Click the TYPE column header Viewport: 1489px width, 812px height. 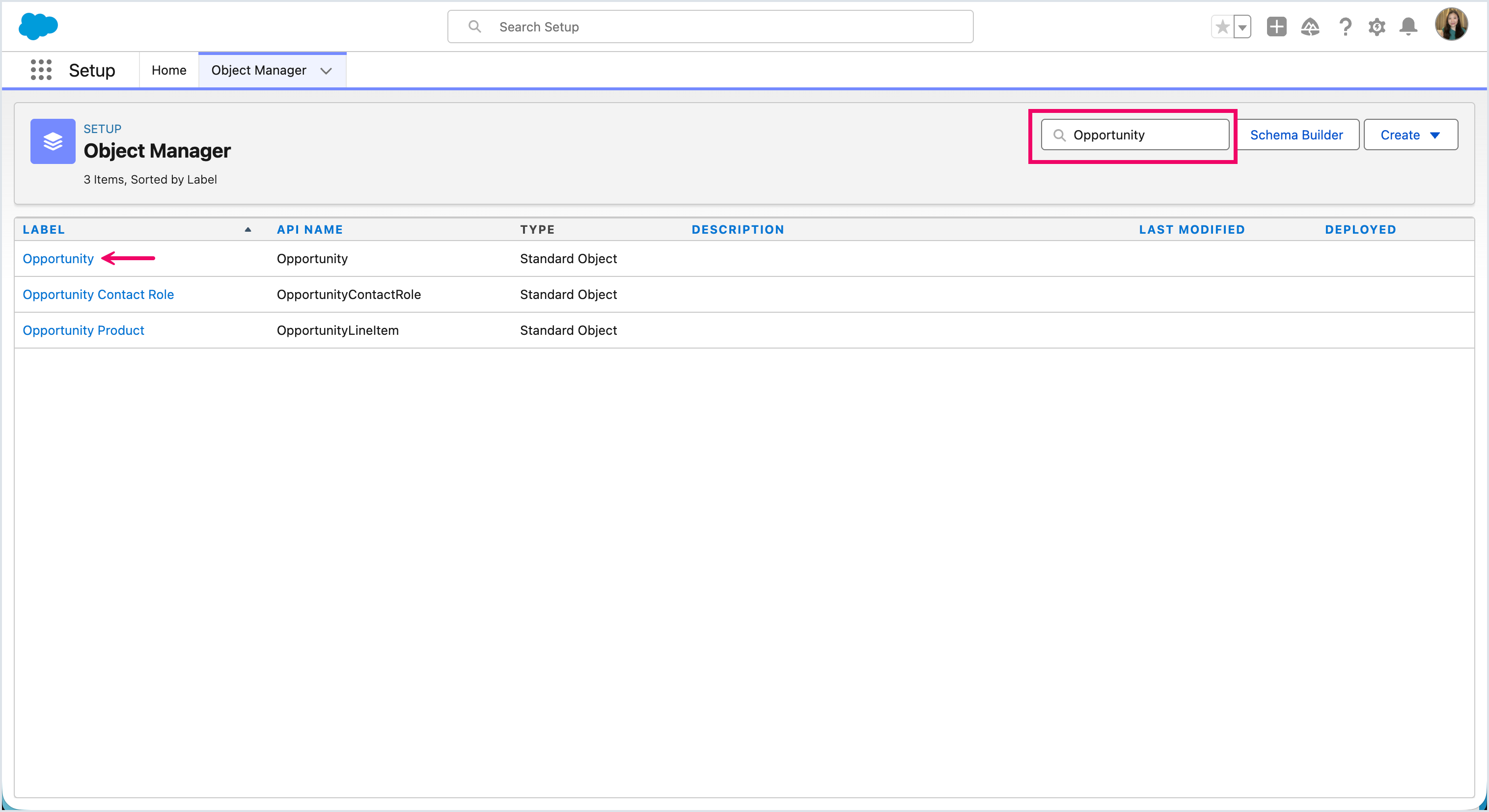537,229
